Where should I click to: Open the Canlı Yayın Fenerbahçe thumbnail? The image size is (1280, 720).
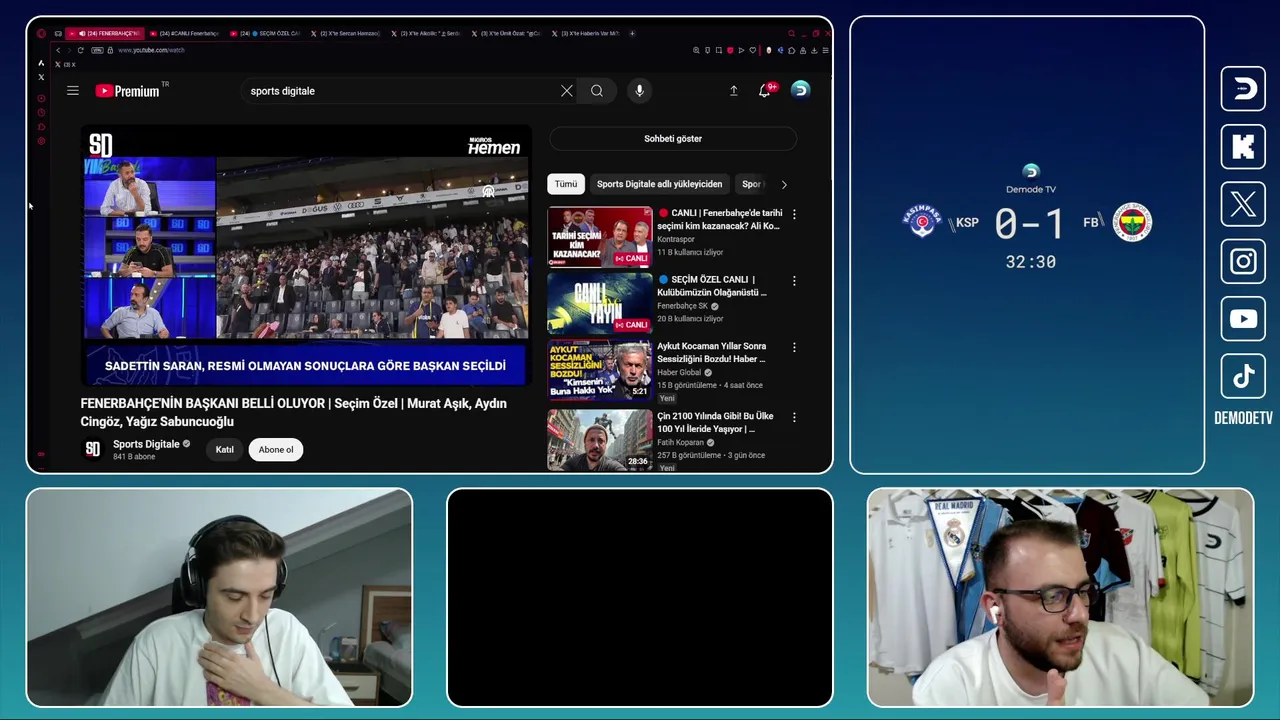(x=600, y=303)
